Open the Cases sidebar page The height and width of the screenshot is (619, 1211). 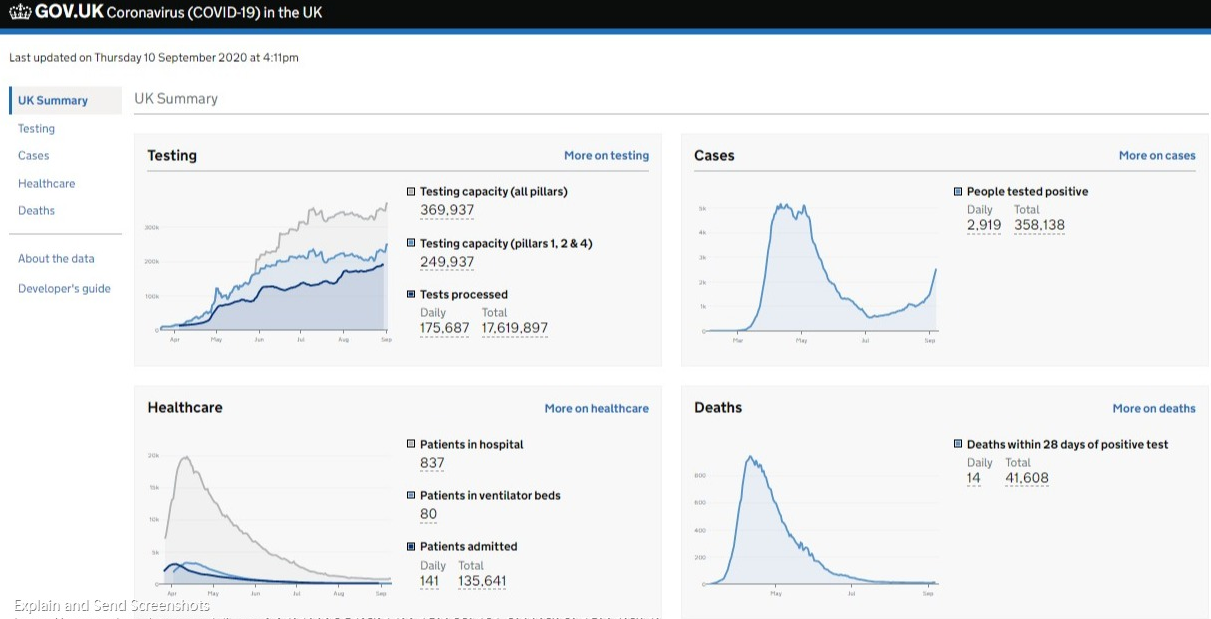tap(33, 155)
